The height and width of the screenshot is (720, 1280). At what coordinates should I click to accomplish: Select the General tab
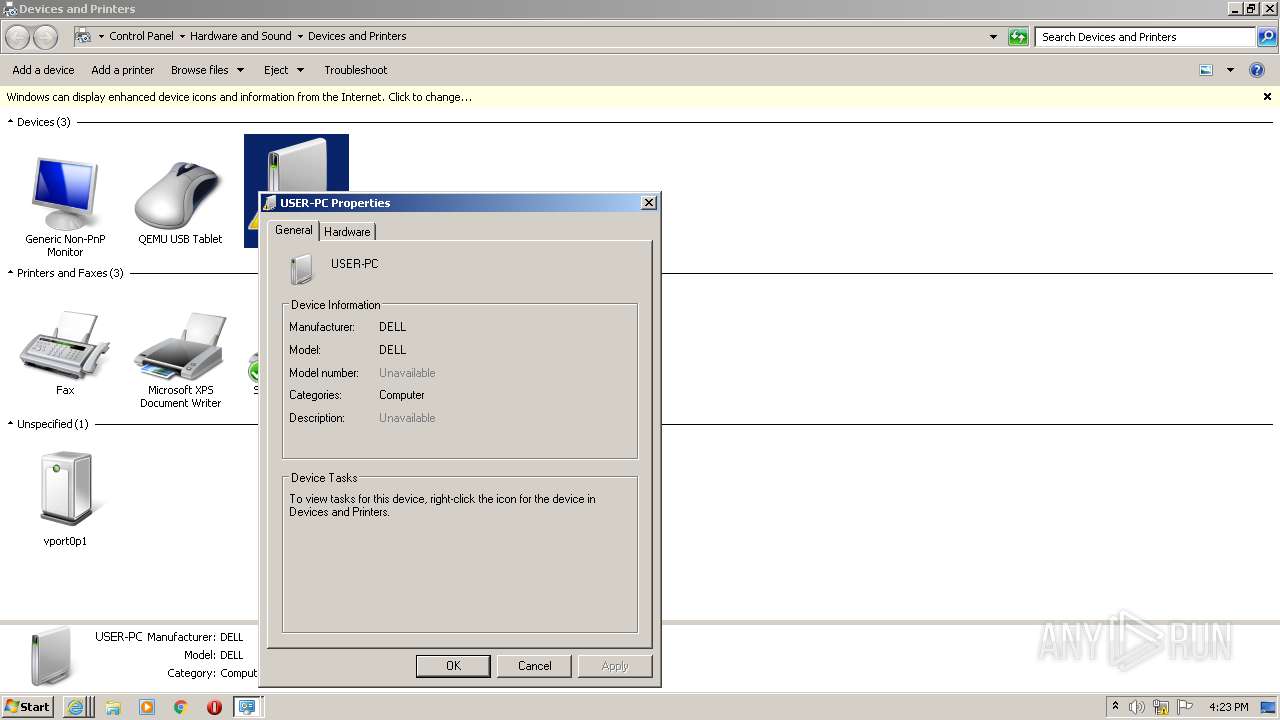(294, 230)
